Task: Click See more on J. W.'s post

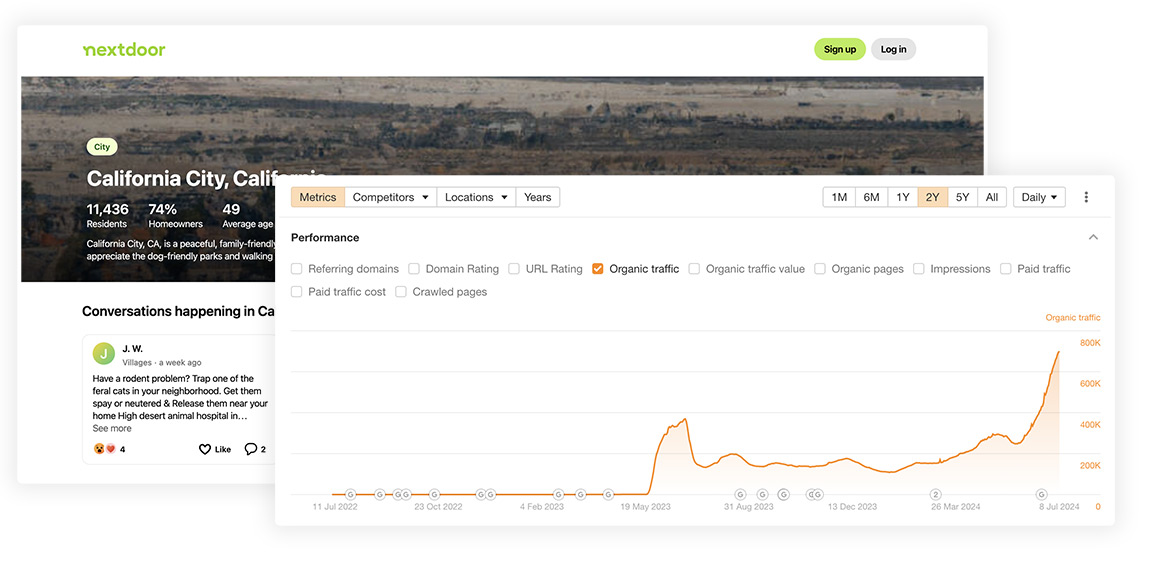Action: [x=112, y=428]
